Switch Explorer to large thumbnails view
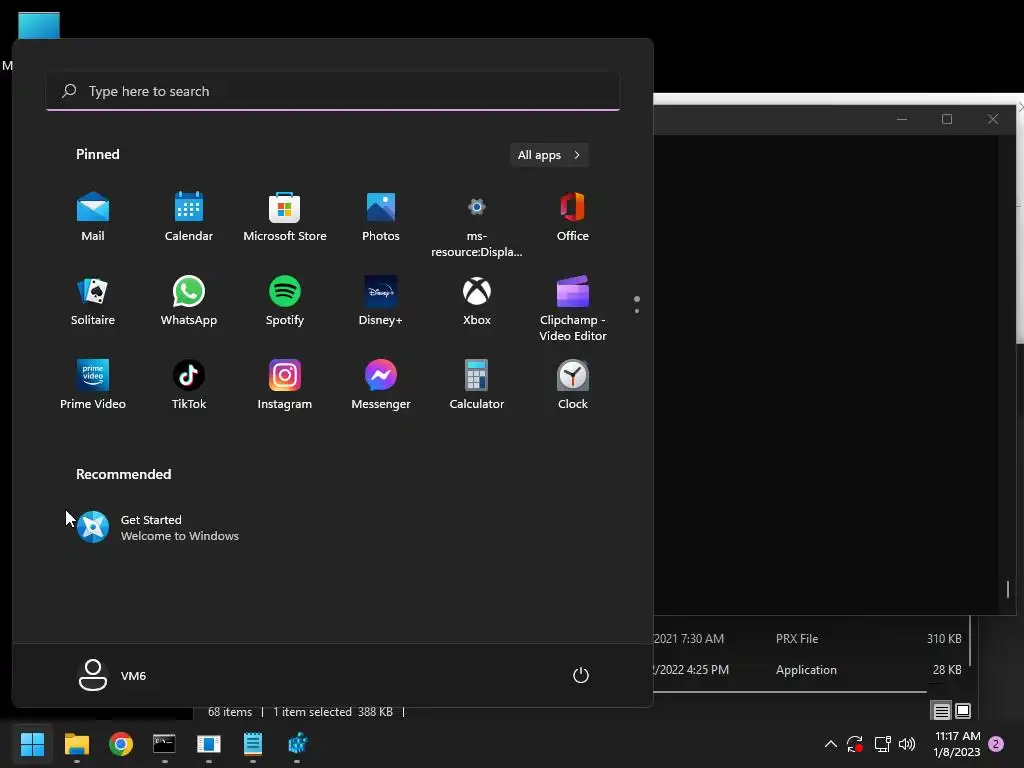 (x=963, y=711)
